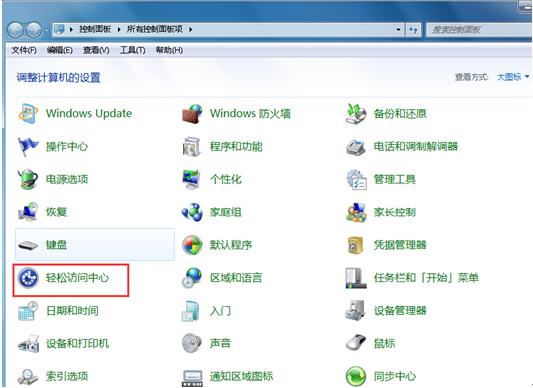Open the Windows Update icon
533x388 pixels.
pos(28,114)
